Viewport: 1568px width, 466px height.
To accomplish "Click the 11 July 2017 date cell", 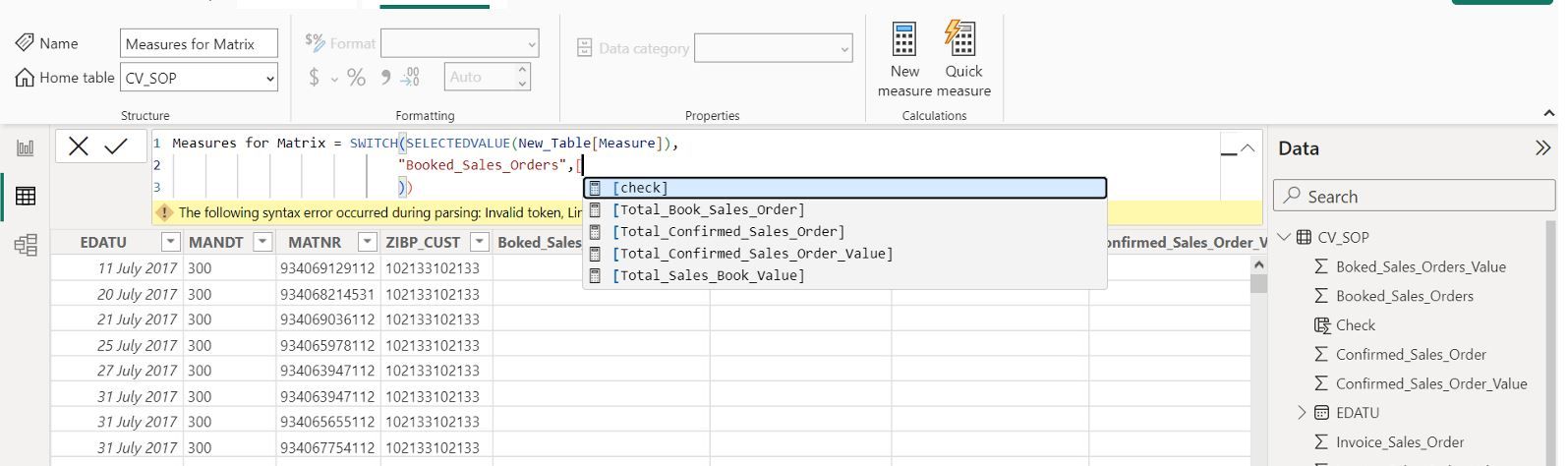I will click(137, 268).
